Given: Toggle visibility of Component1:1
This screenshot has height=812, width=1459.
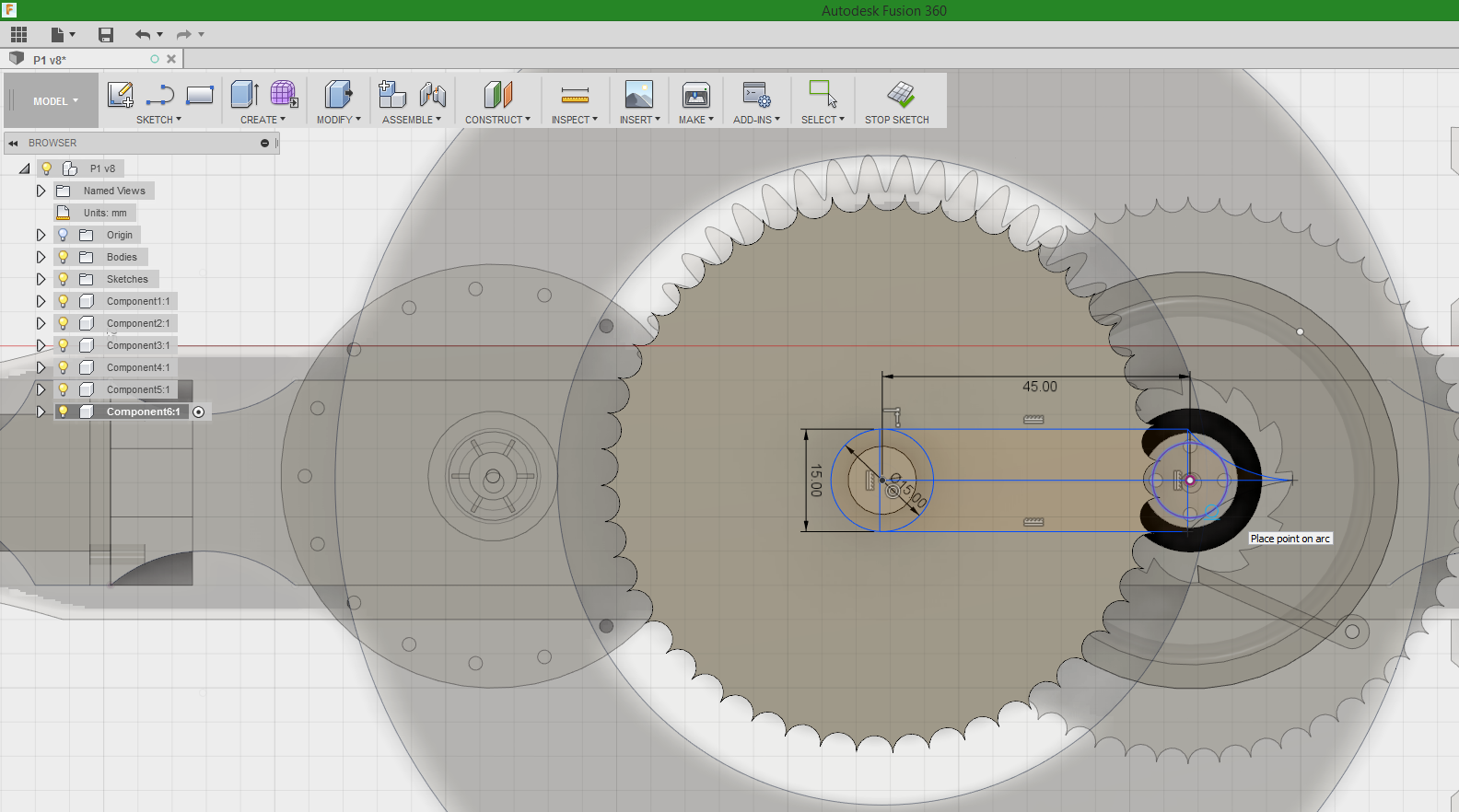Looking at the screenshot, I should click(63, 301).
